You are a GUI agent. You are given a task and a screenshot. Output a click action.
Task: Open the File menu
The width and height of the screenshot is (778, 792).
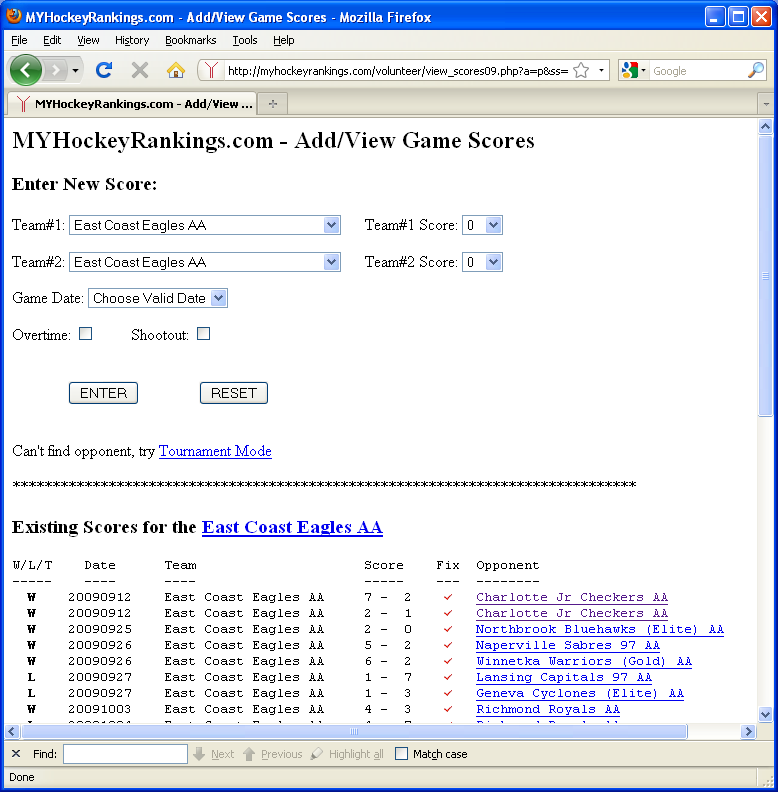tap(19, 40)
